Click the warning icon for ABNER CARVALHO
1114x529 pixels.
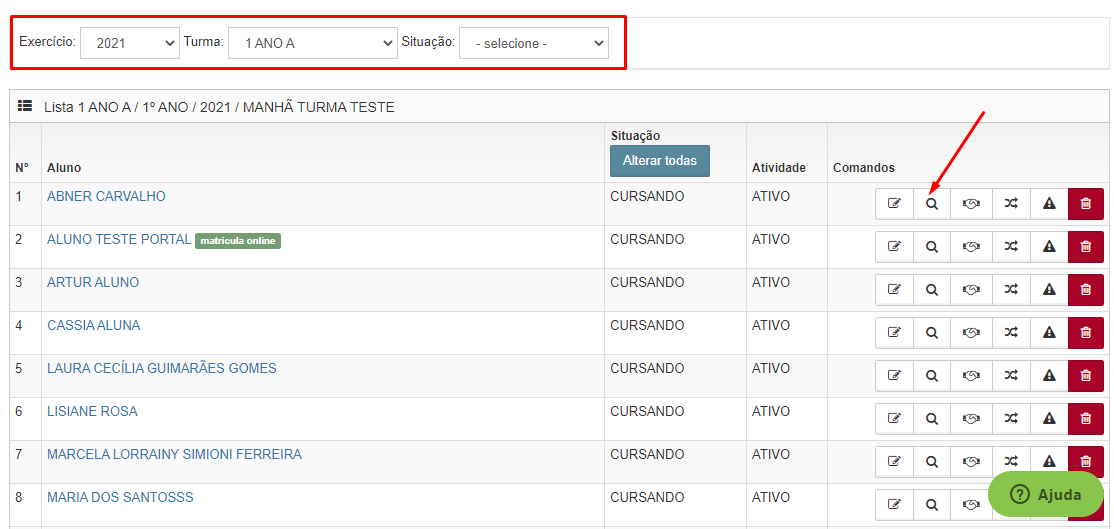coord(1049,204)
